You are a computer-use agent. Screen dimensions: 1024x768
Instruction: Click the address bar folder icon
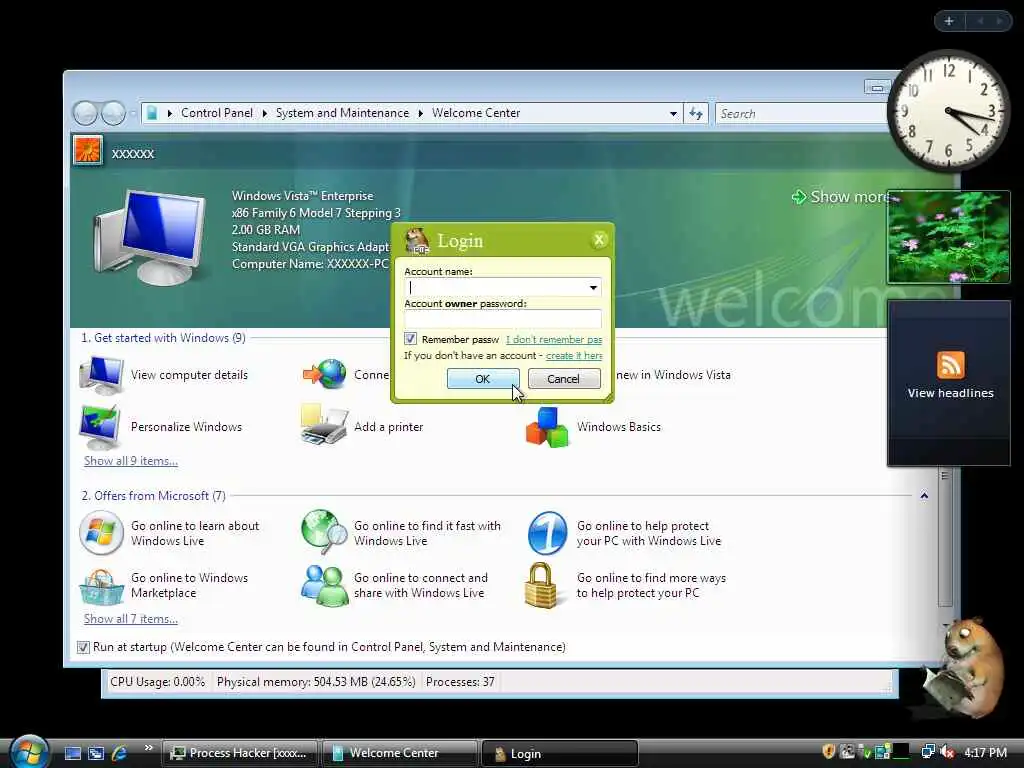pyautogui.click(x=152, y=113)
